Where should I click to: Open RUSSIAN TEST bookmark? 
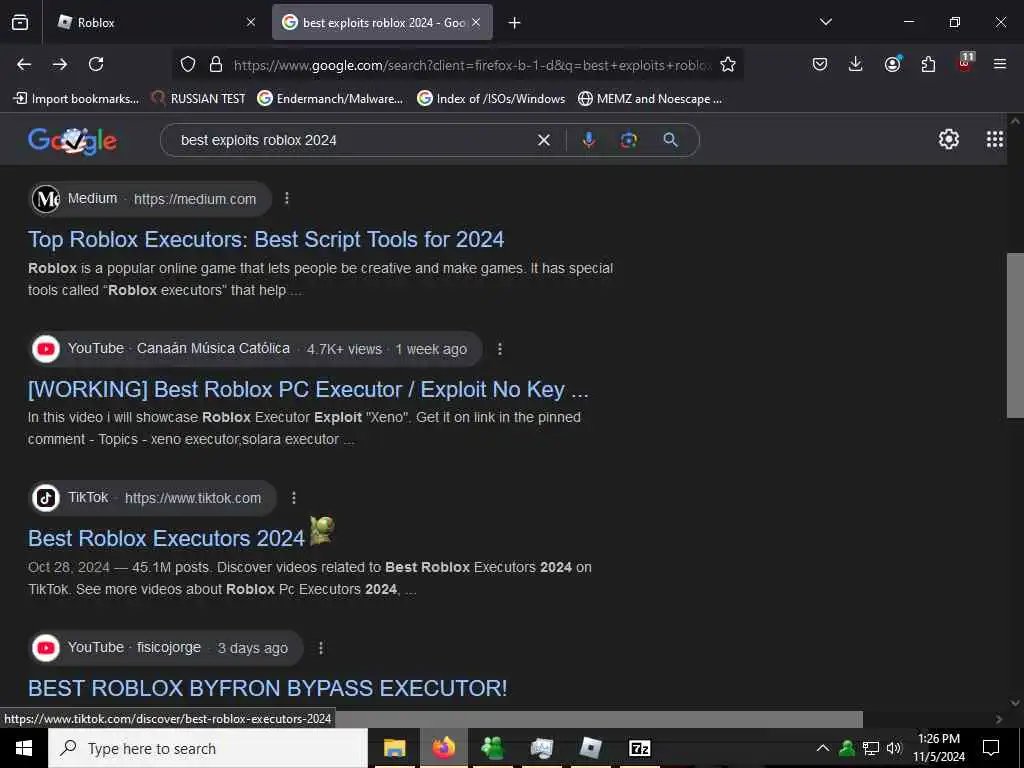[199, 99]
